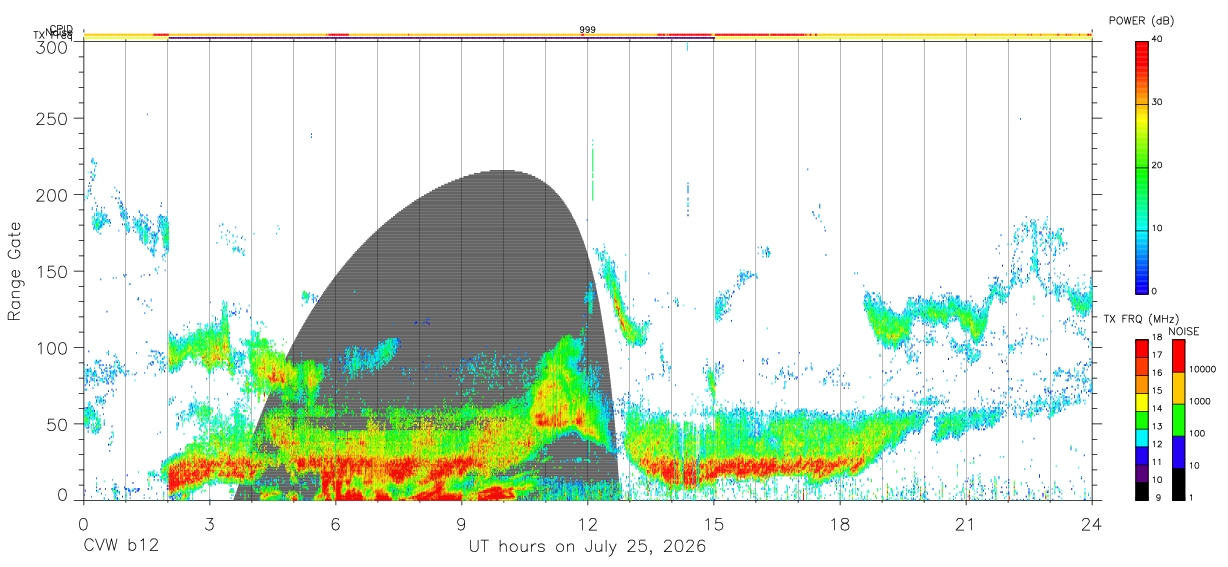Click the red segment of the TX FRQ color bar

1141,347
